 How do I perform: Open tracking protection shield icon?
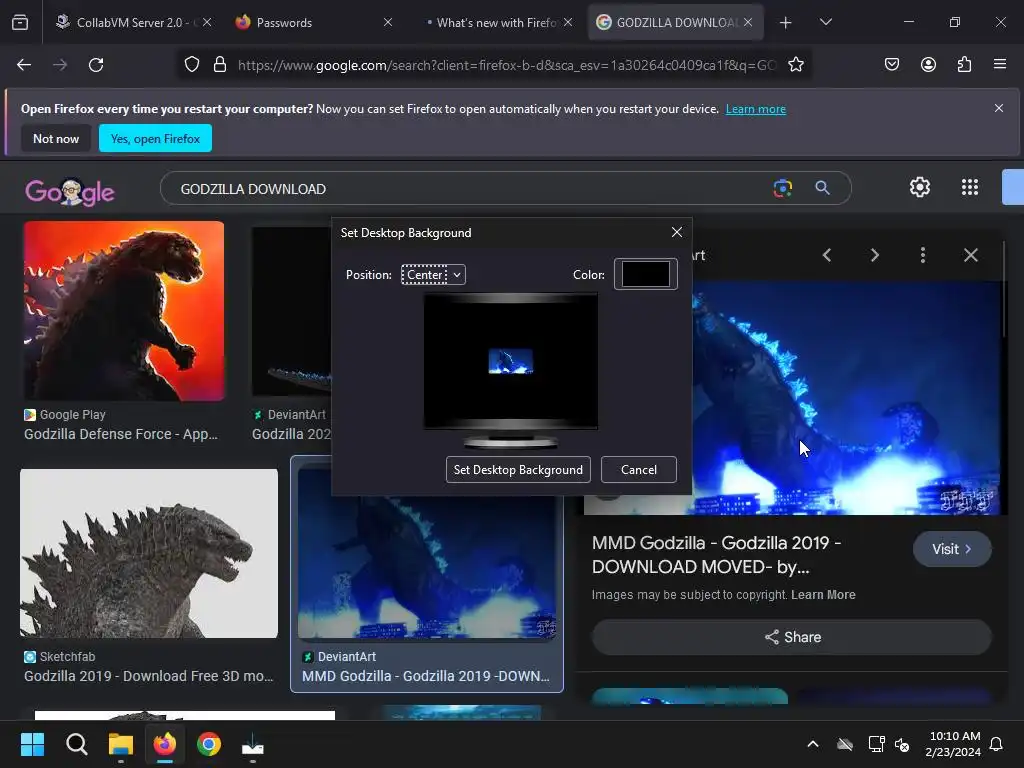[191, 65]
